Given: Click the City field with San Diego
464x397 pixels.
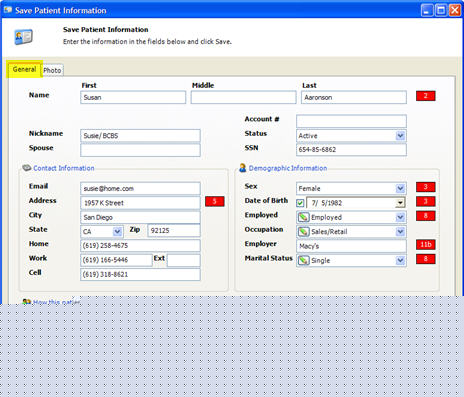Looking at the screenshot, I should [140, 217].
